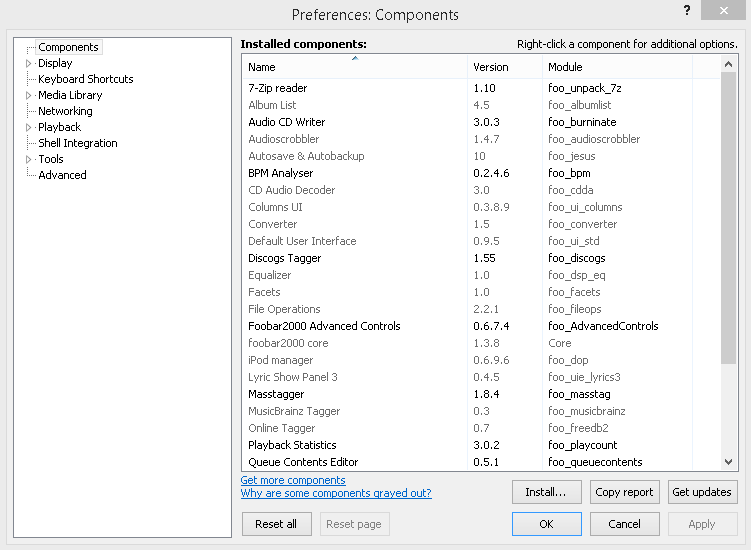751x550 pixels.
Task: Click the Copy report button
Action: (624, 492)
